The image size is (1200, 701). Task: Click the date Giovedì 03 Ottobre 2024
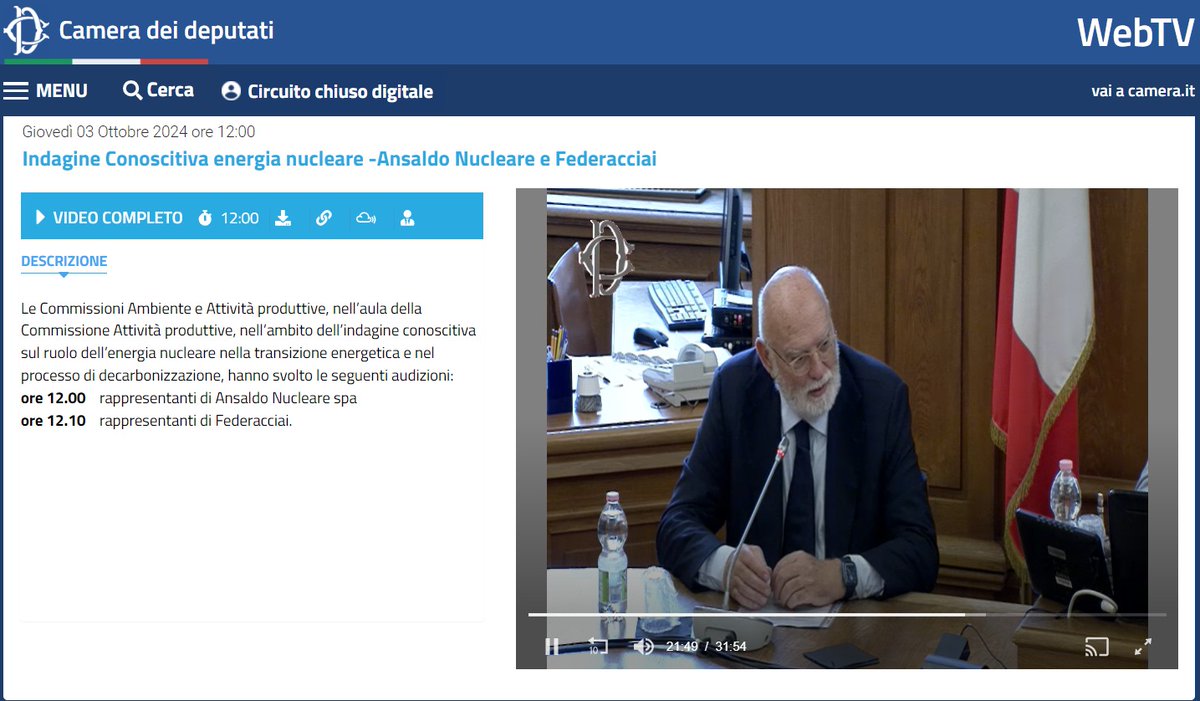click(x=138, y=131)
